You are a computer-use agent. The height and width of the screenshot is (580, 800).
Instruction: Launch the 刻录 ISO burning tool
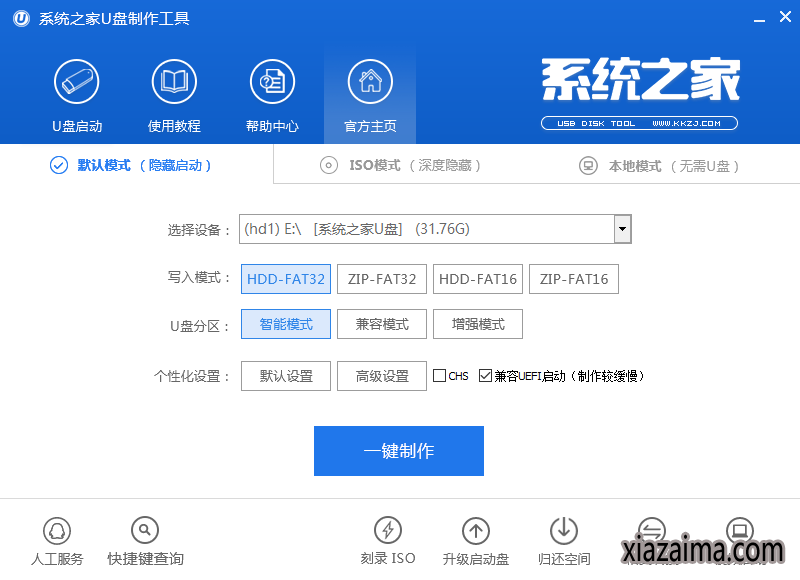pos(388,541)
